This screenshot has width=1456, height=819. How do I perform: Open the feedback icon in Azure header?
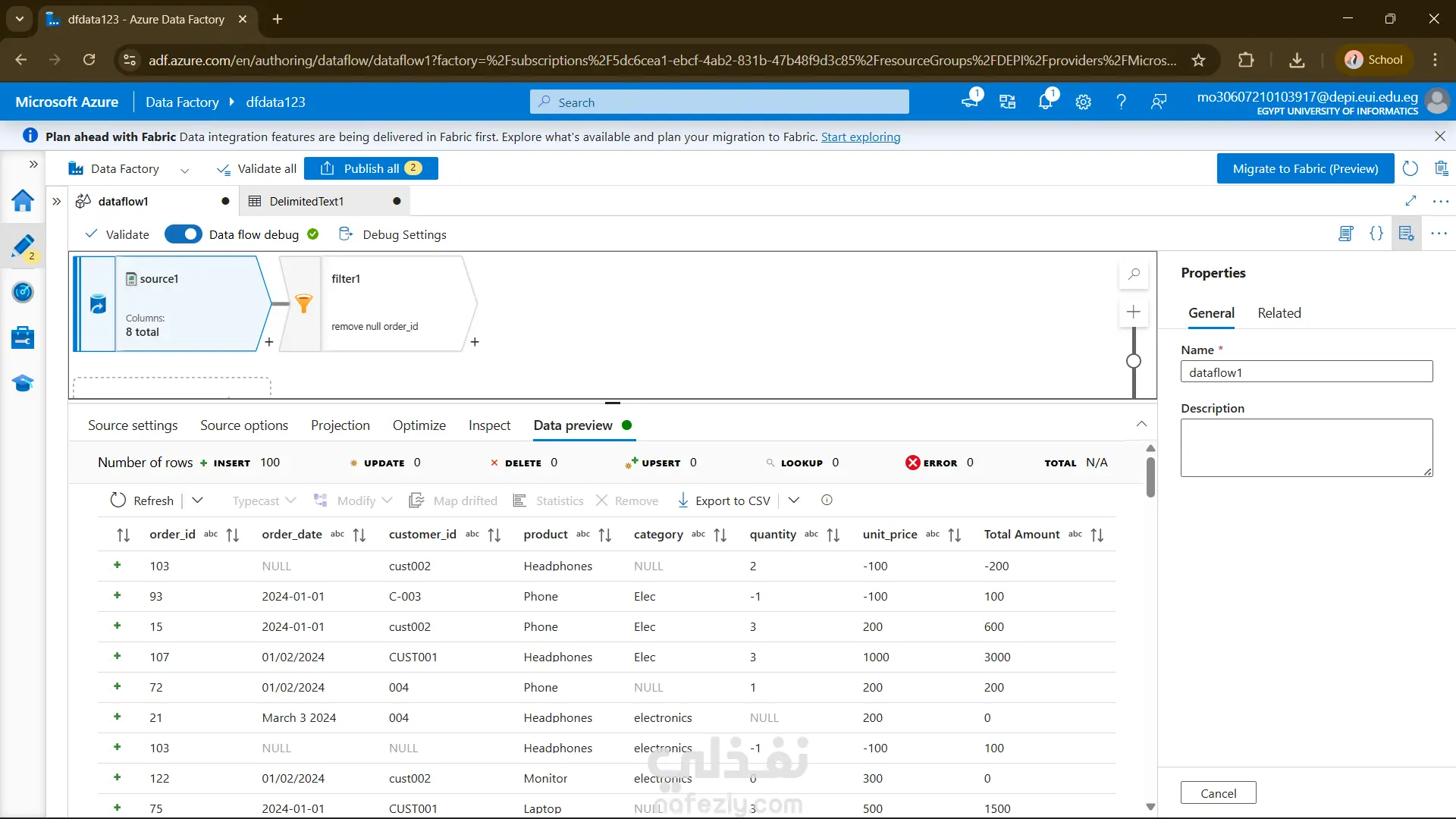[x=1159, y=102]
